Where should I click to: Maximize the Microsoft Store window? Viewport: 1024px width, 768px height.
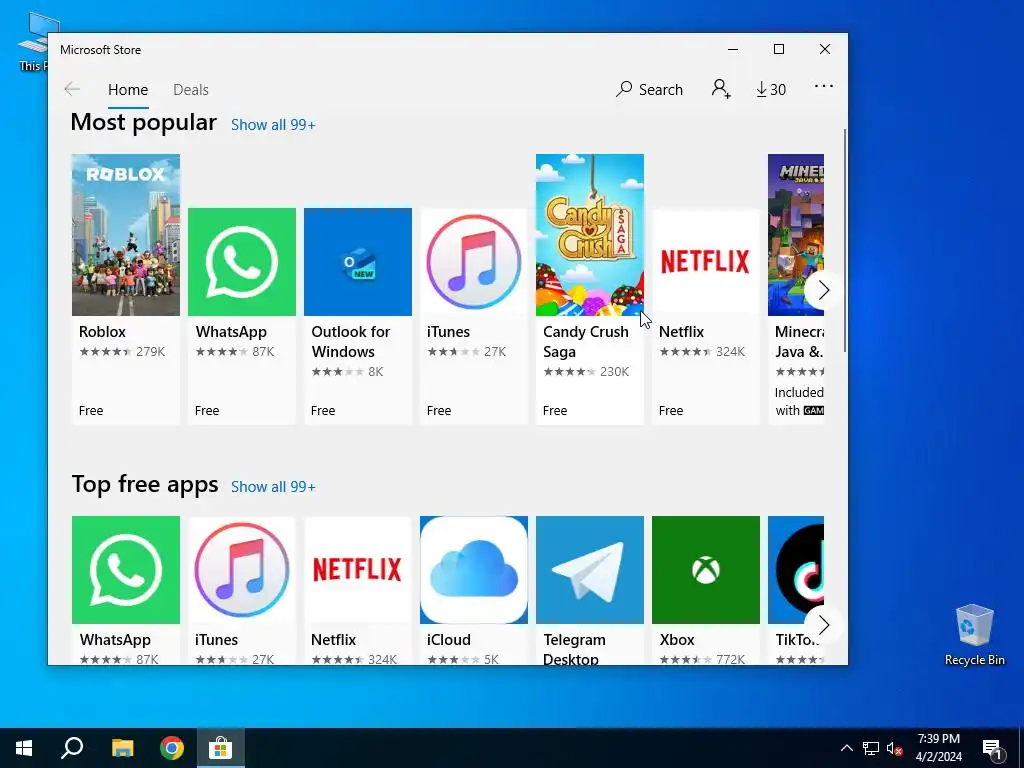[x=778, y=50]
